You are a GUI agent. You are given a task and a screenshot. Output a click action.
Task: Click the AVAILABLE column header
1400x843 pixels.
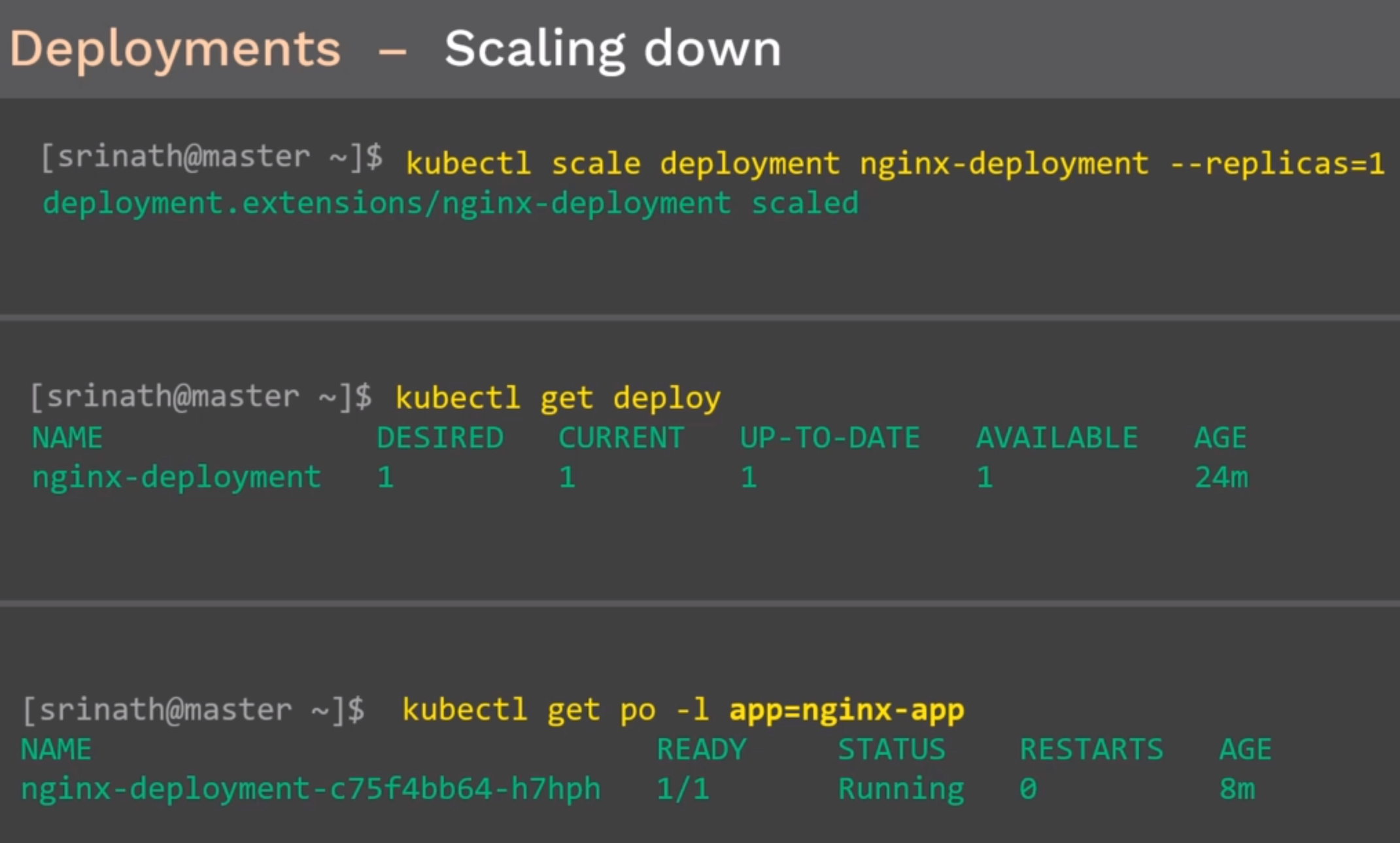point(1057,438)
